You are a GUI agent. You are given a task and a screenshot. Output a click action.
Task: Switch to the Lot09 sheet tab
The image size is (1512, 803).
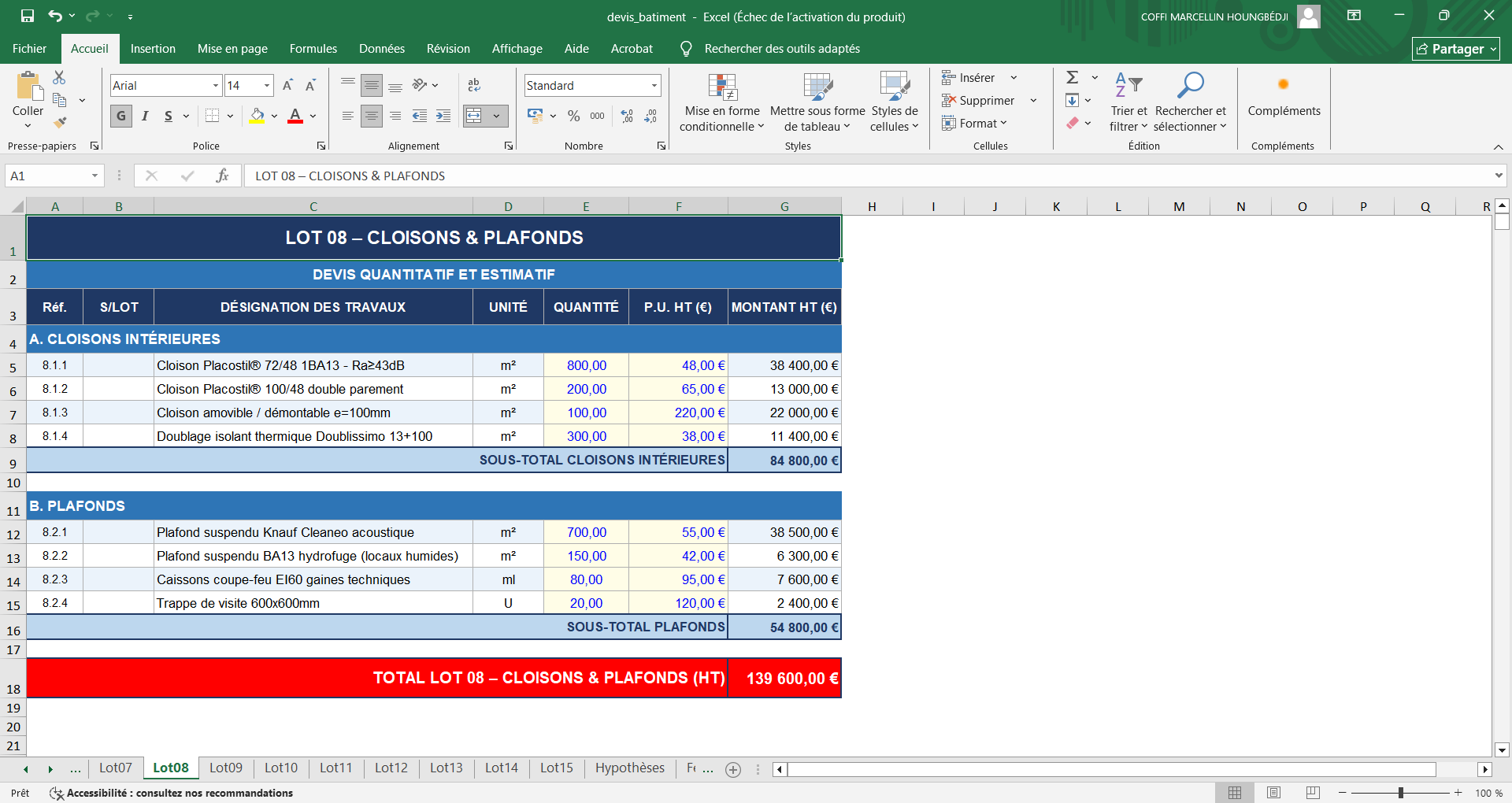point(226,768)
